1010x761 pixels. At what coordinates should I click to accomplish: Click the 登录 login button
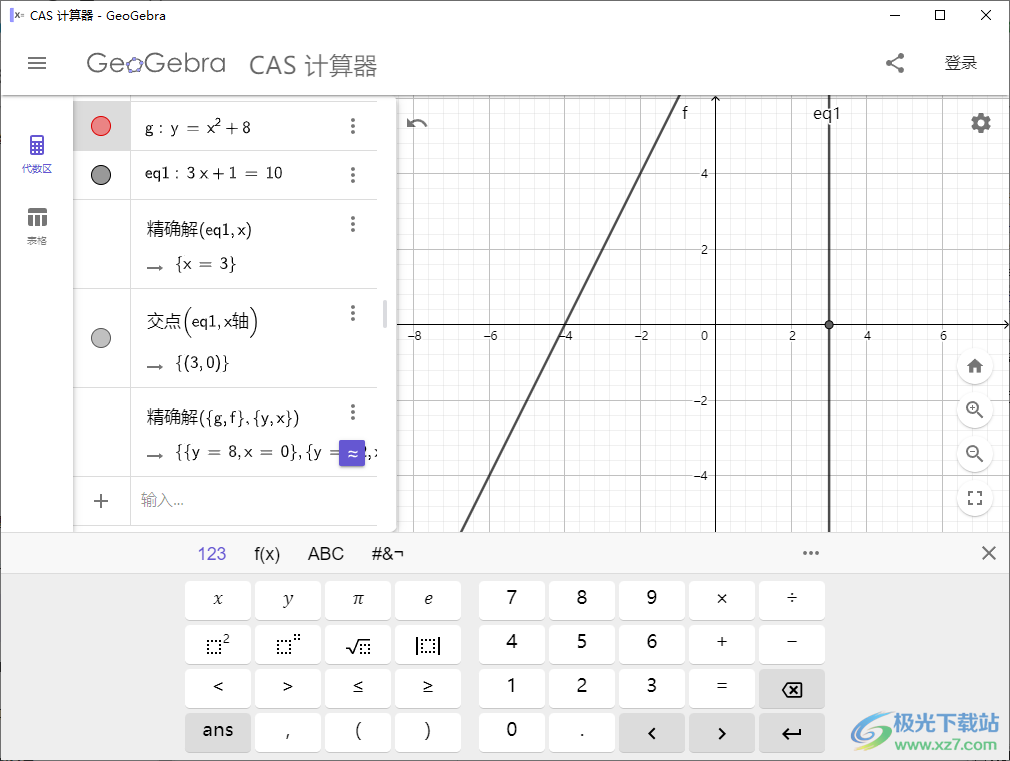click(961, 62)
